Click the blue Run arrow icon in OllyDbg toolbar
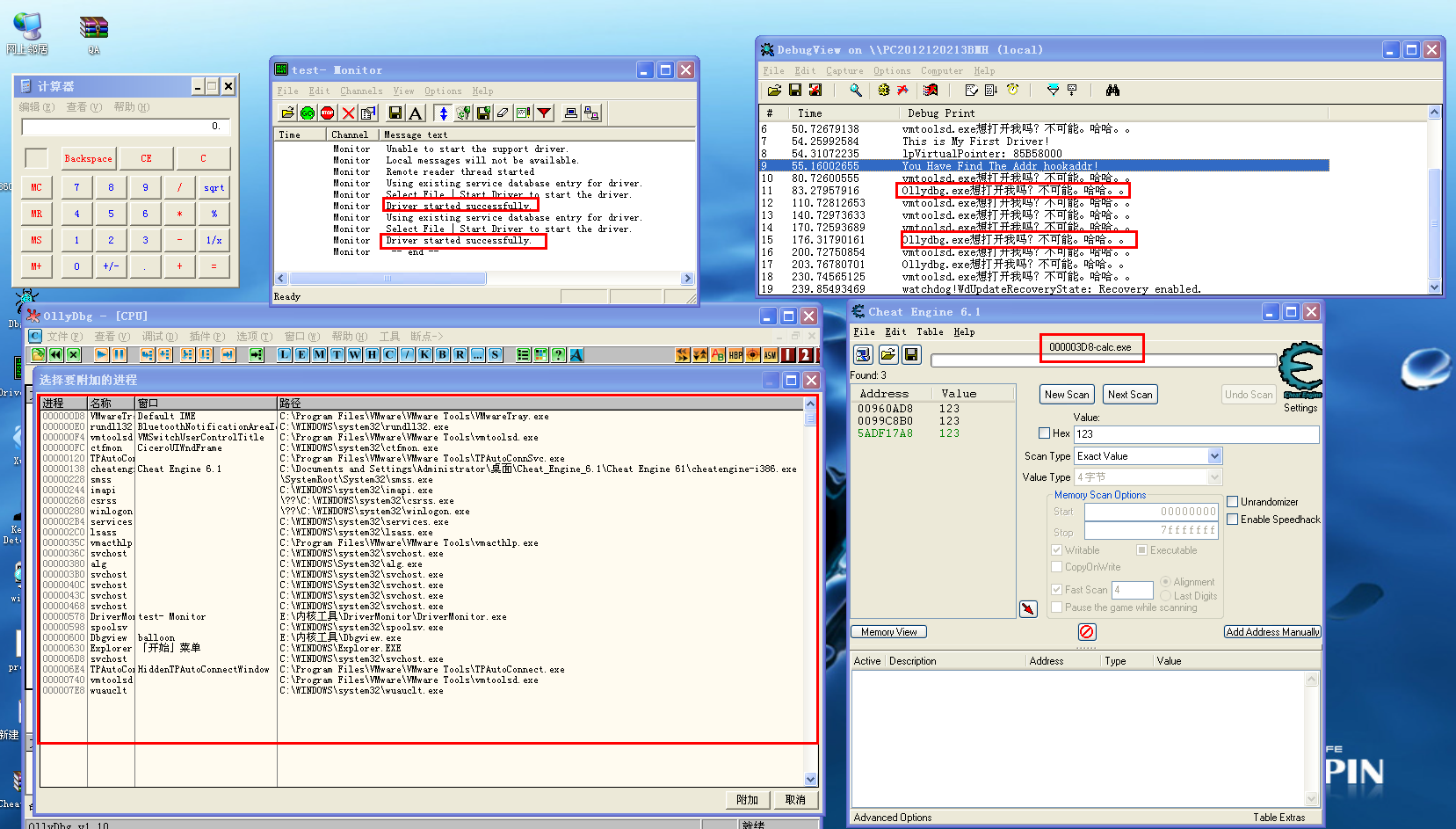1456x829 pixels. tap(102, 354)
